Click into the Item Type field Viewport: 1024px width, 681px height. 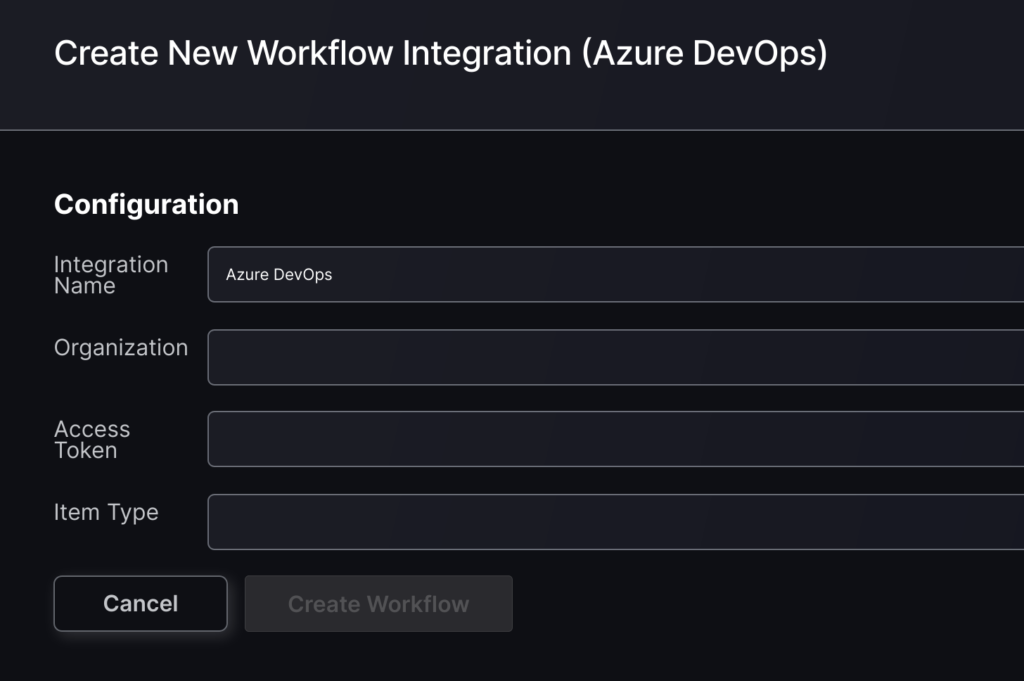click(x=616, y=522)
